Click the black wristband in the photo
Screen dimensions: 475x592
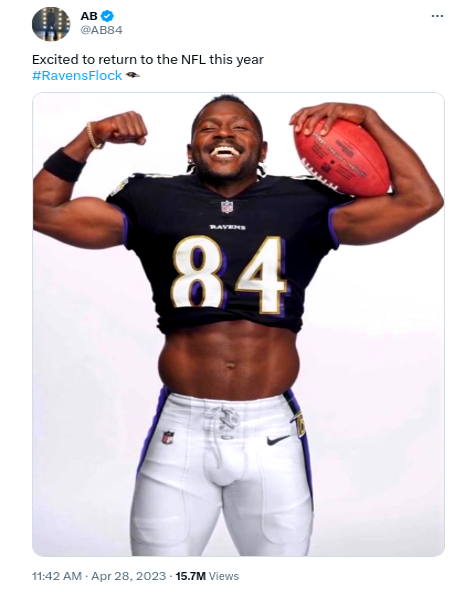click(x=64, y=165)
